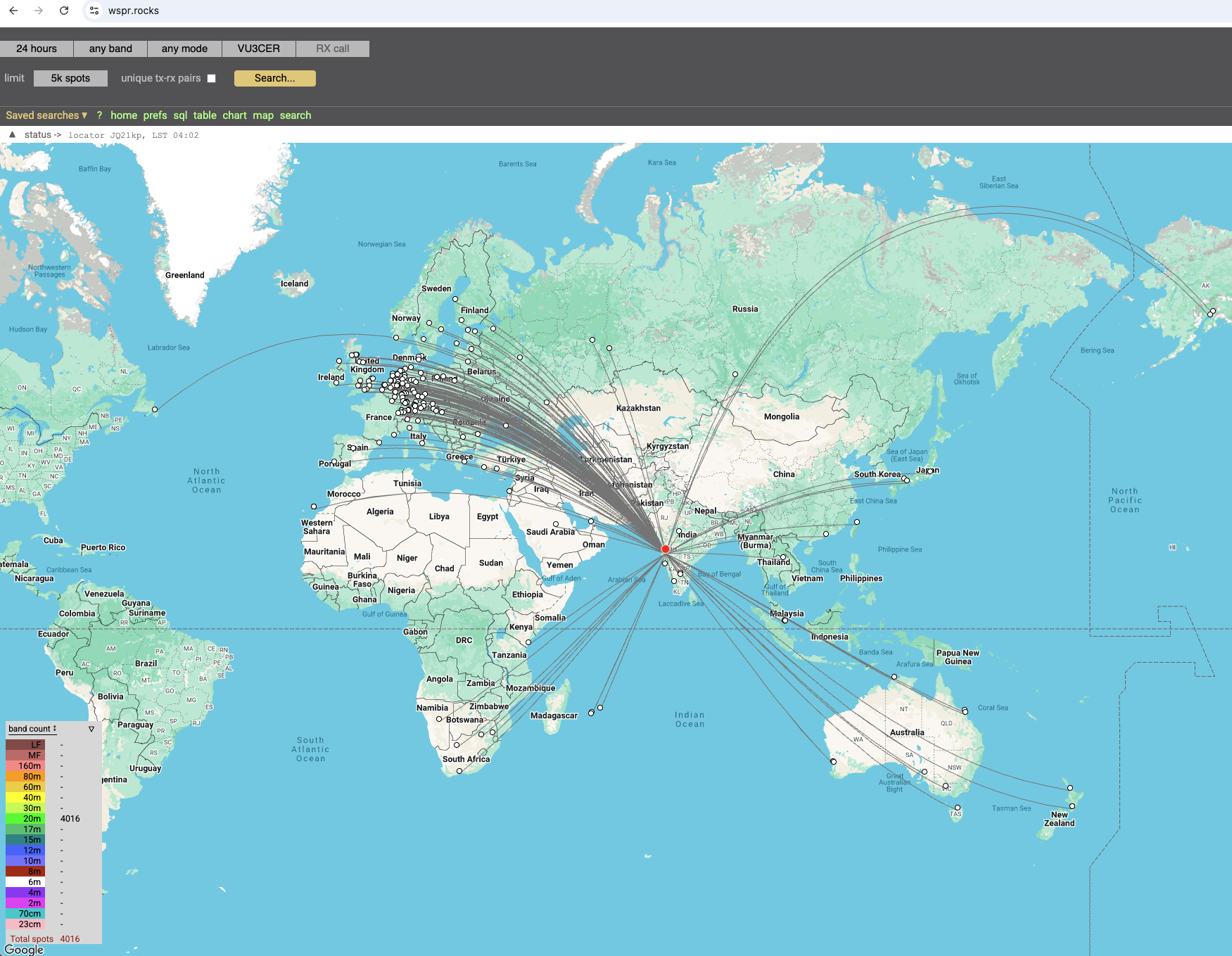The image size is (1232, 956).
Task: Open the prefs page
Action: pos(155,115)
